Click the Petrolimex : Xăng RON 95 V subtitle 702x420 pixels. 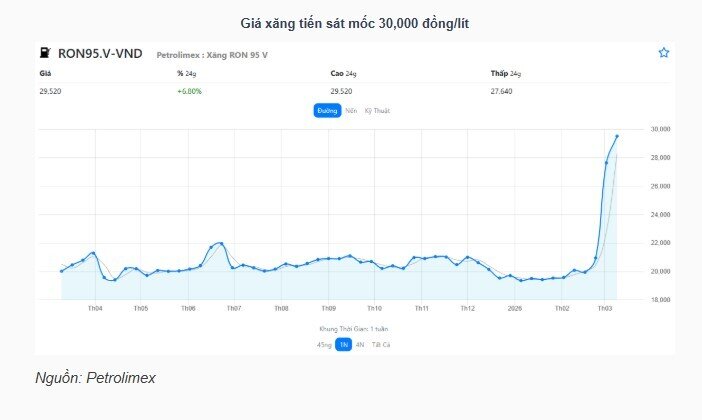point(212,55)
